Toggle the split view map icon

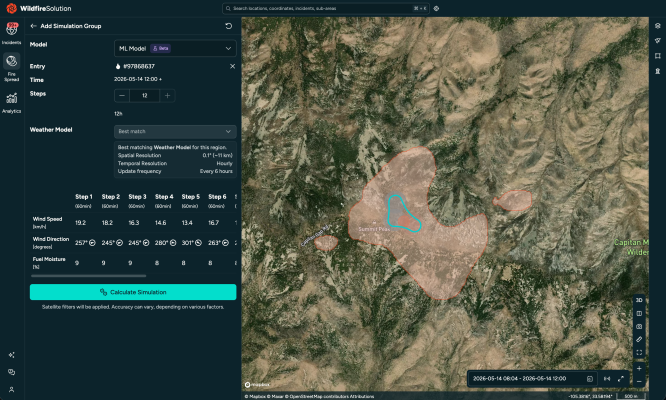point(639,313)
